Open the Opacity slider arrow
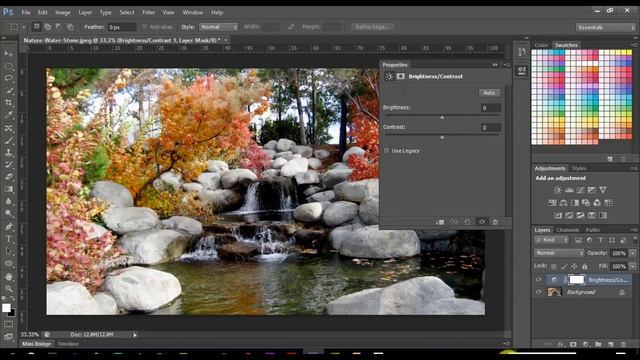 point(633,253)
